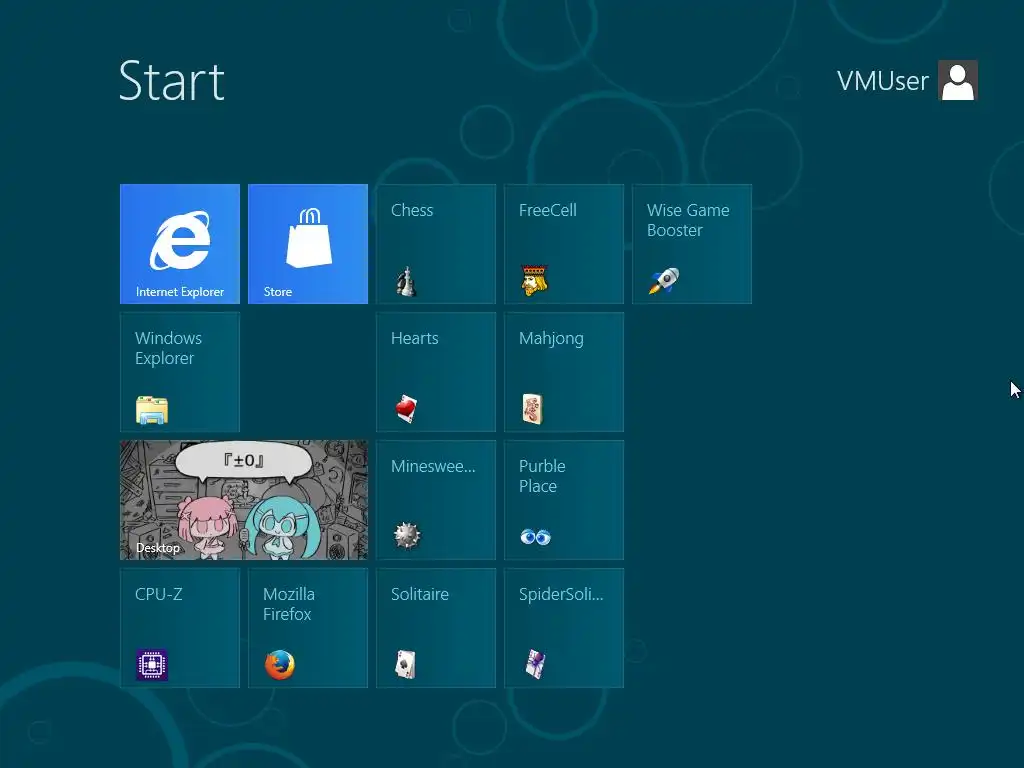
Task: Open the Internet Explorer tile
Action: [x=180, y=244]
